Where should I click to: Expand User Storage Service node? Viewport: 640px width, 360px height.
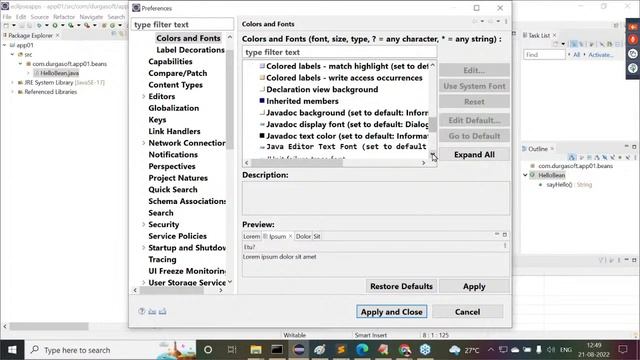[x=144, y=282]
